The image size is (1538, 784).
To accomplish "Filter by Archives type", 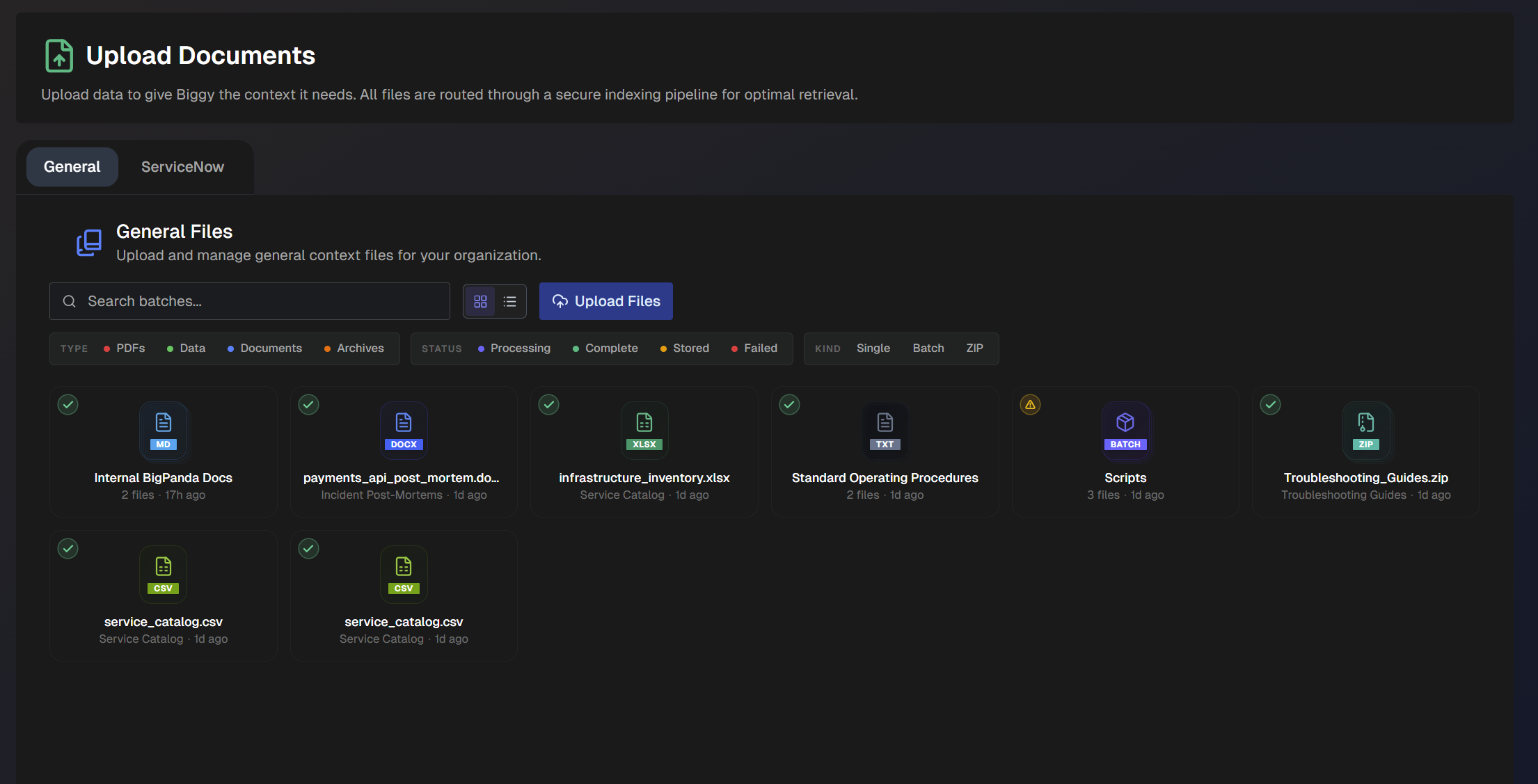I will pyautogui.click(x=354, y=349).
